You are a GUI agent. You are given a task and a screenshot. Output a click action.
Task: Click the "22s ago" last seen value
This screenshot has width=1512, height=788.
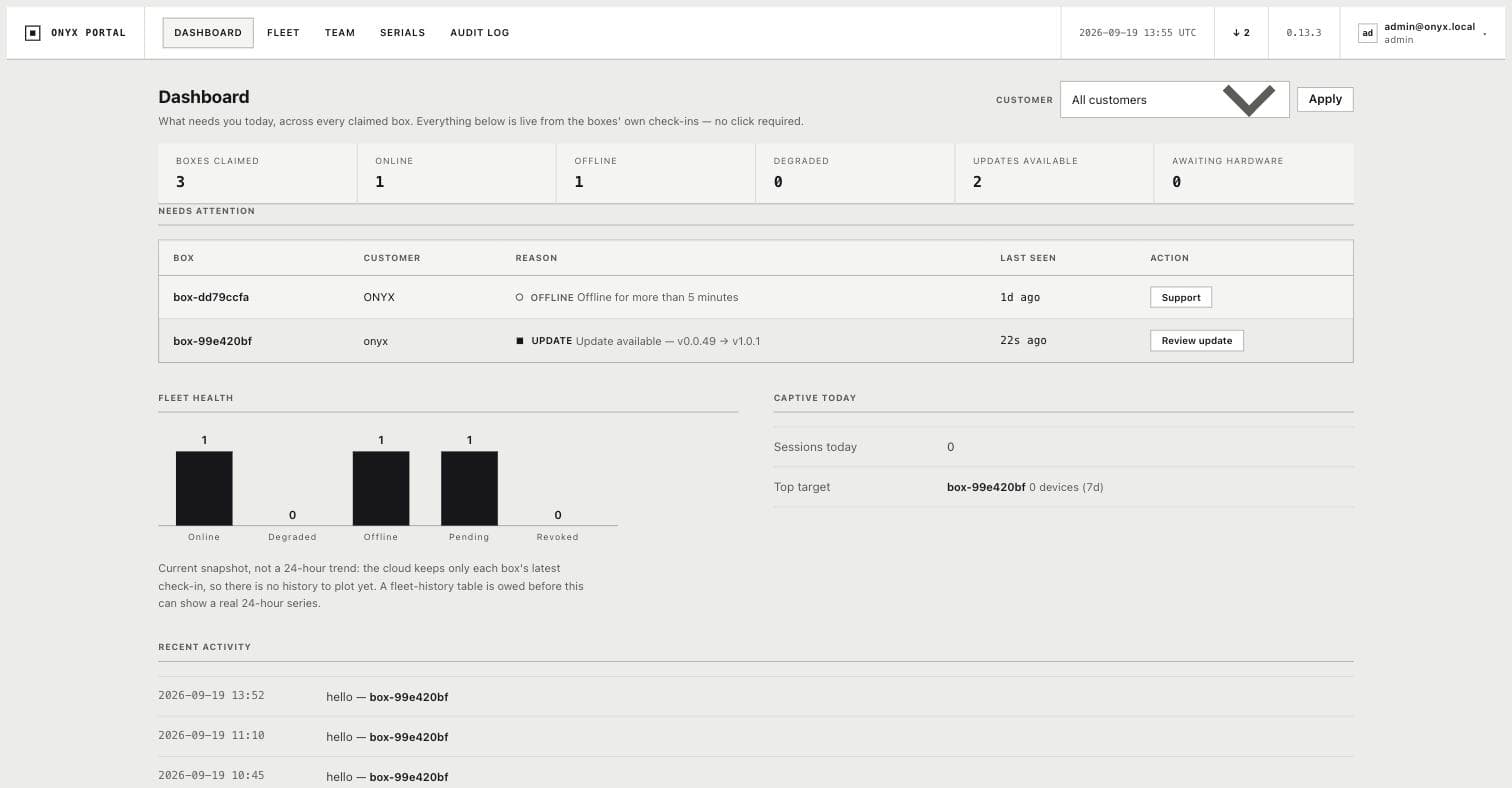[x=1023, y=341]
